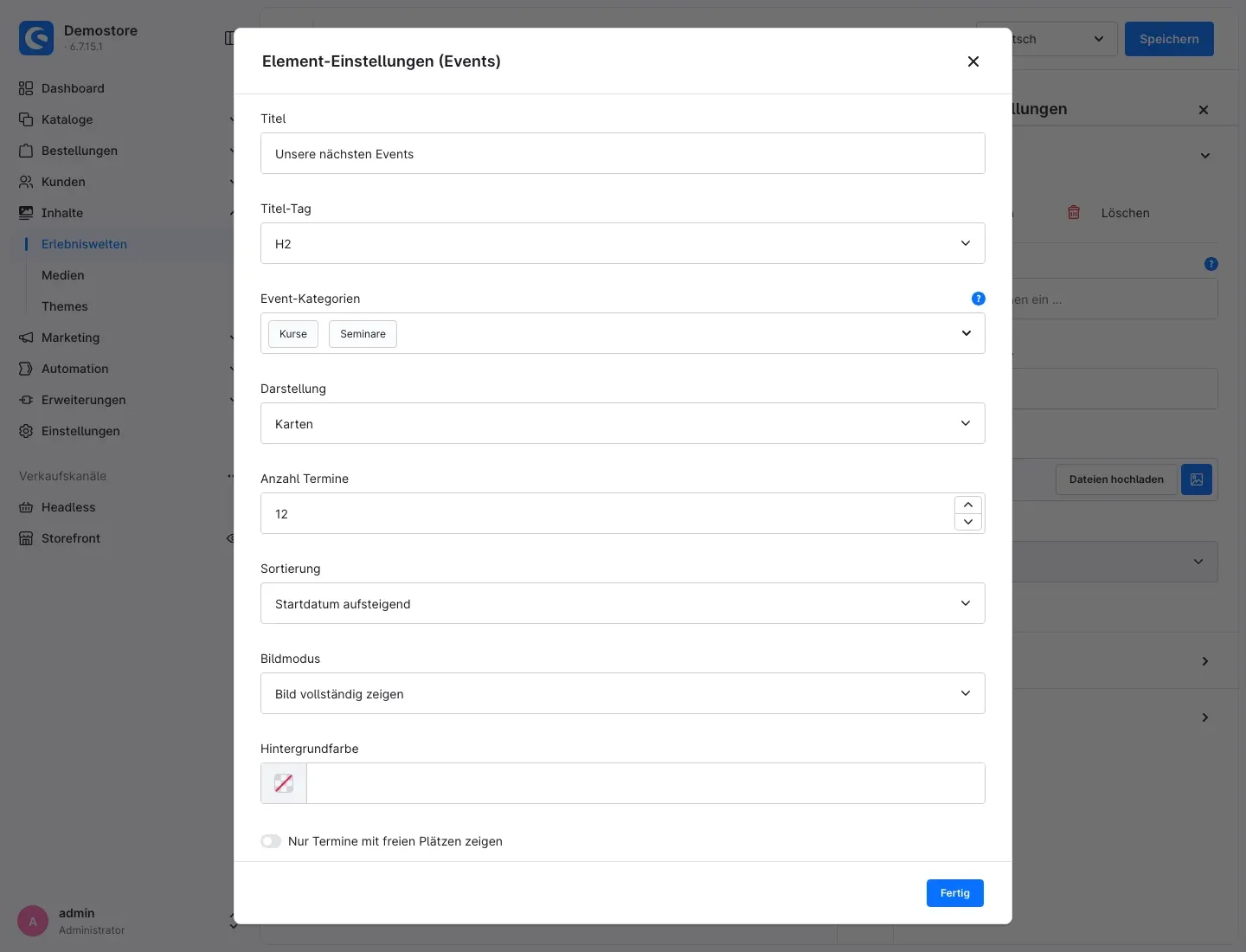Viewport: 1246px width, 952px height.
Task: Open media library image icon button
Action: coord(1197,479)
